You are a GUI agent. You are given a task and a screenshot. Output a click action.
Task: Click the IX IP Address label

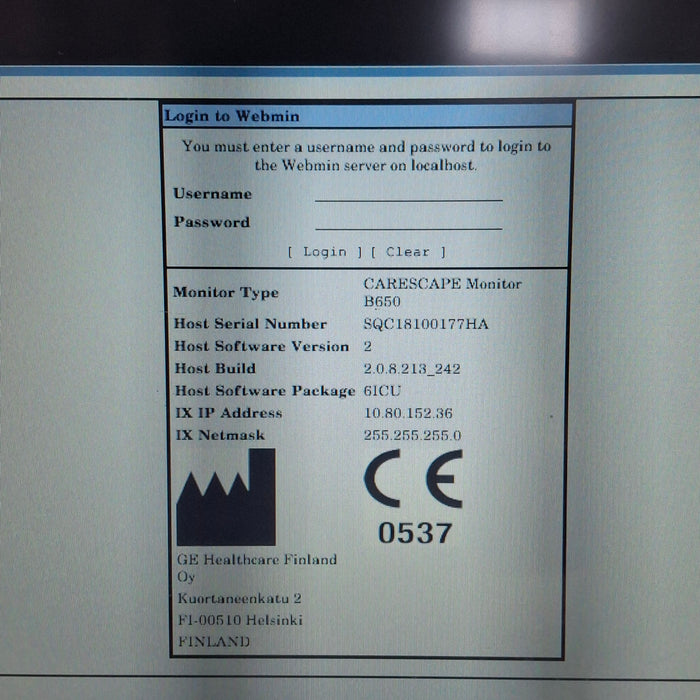[x=229, y=413]
